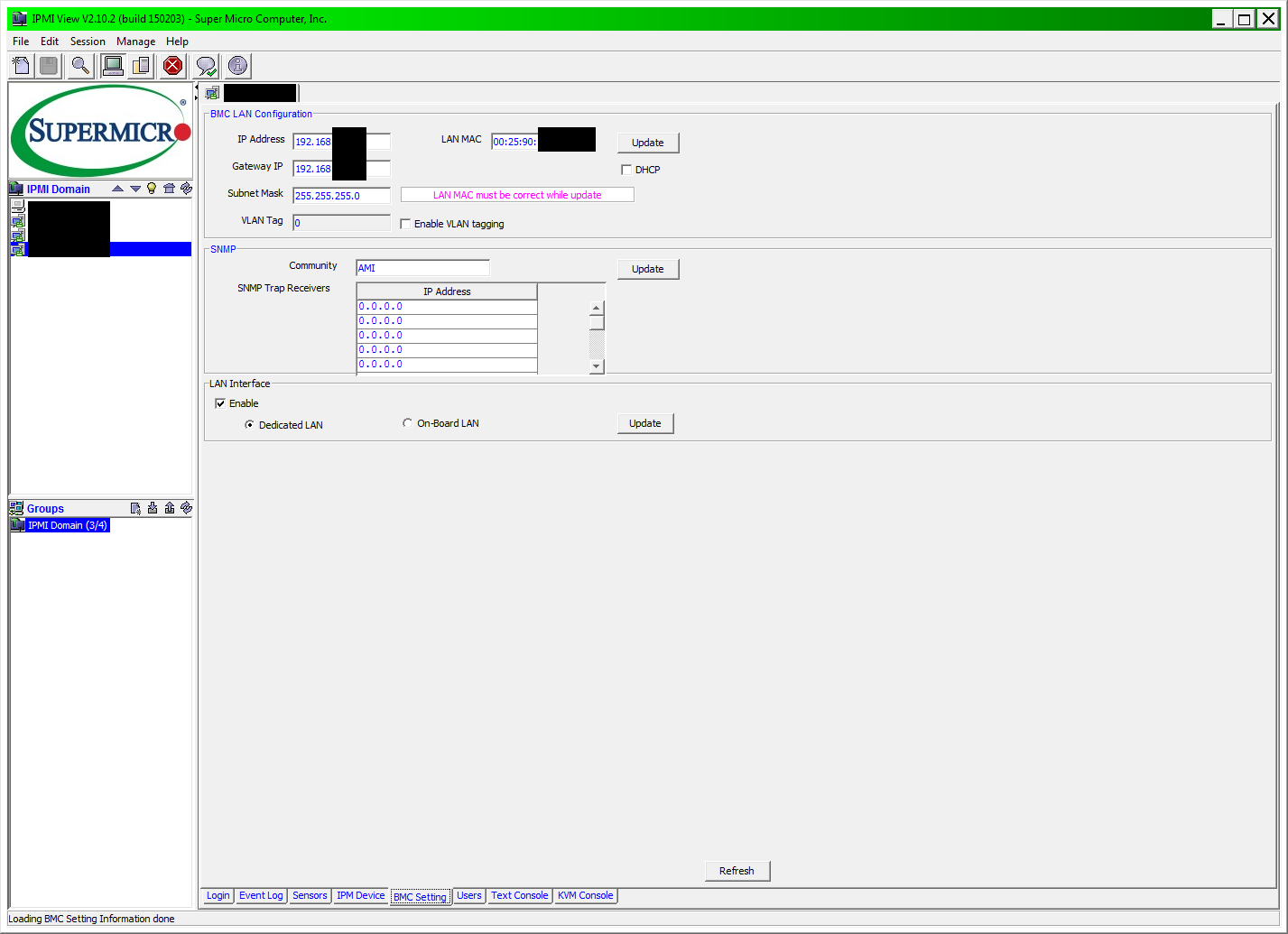Select IPMI Domain (3/4) in Groups list

[67, 525]
